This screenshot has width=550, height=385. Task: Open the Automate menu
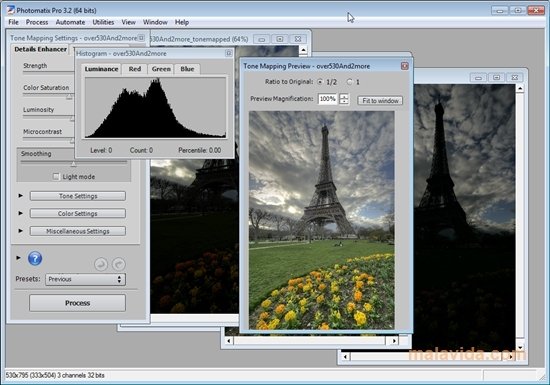click(x=70, y=22)
